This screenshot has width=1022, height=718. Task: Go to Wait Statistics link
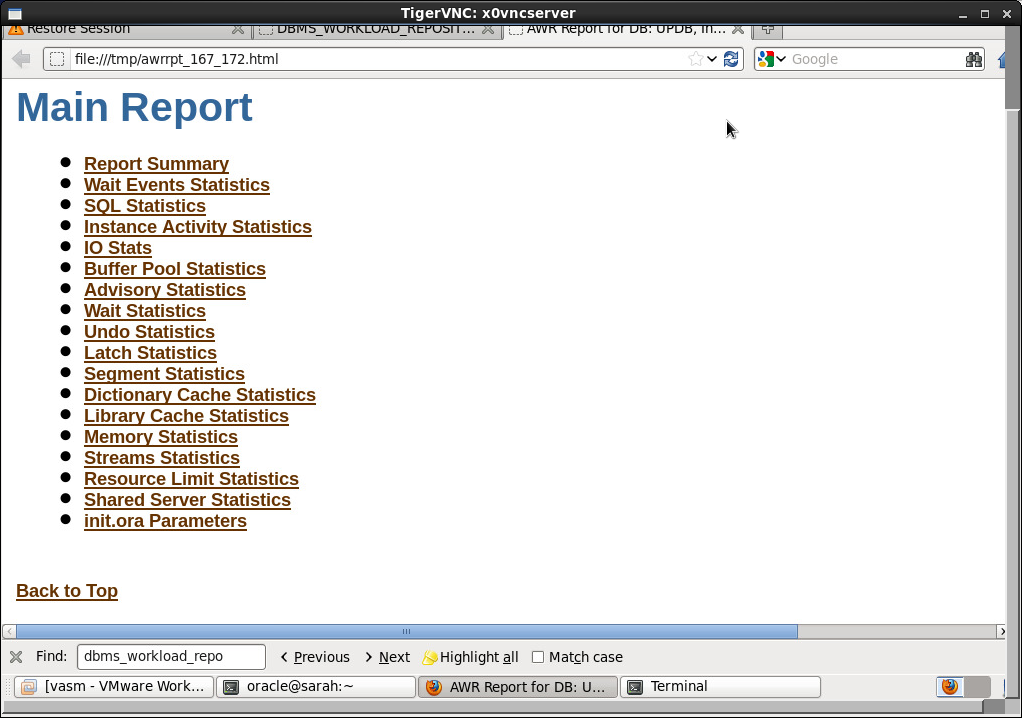(x=145, y=311)
